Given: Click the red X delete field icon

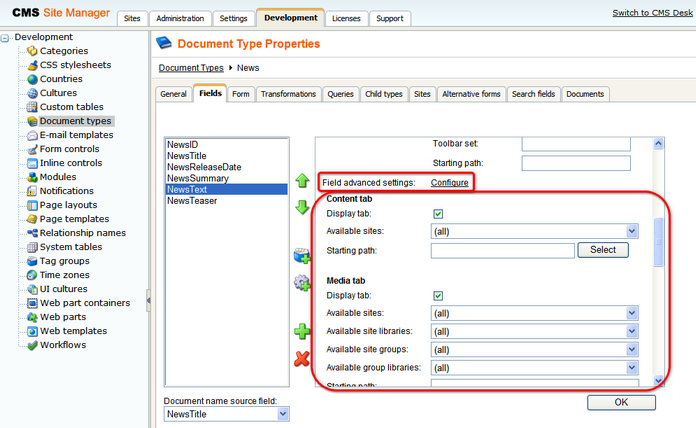Looking at the screenshot, I should coord(302,358).
